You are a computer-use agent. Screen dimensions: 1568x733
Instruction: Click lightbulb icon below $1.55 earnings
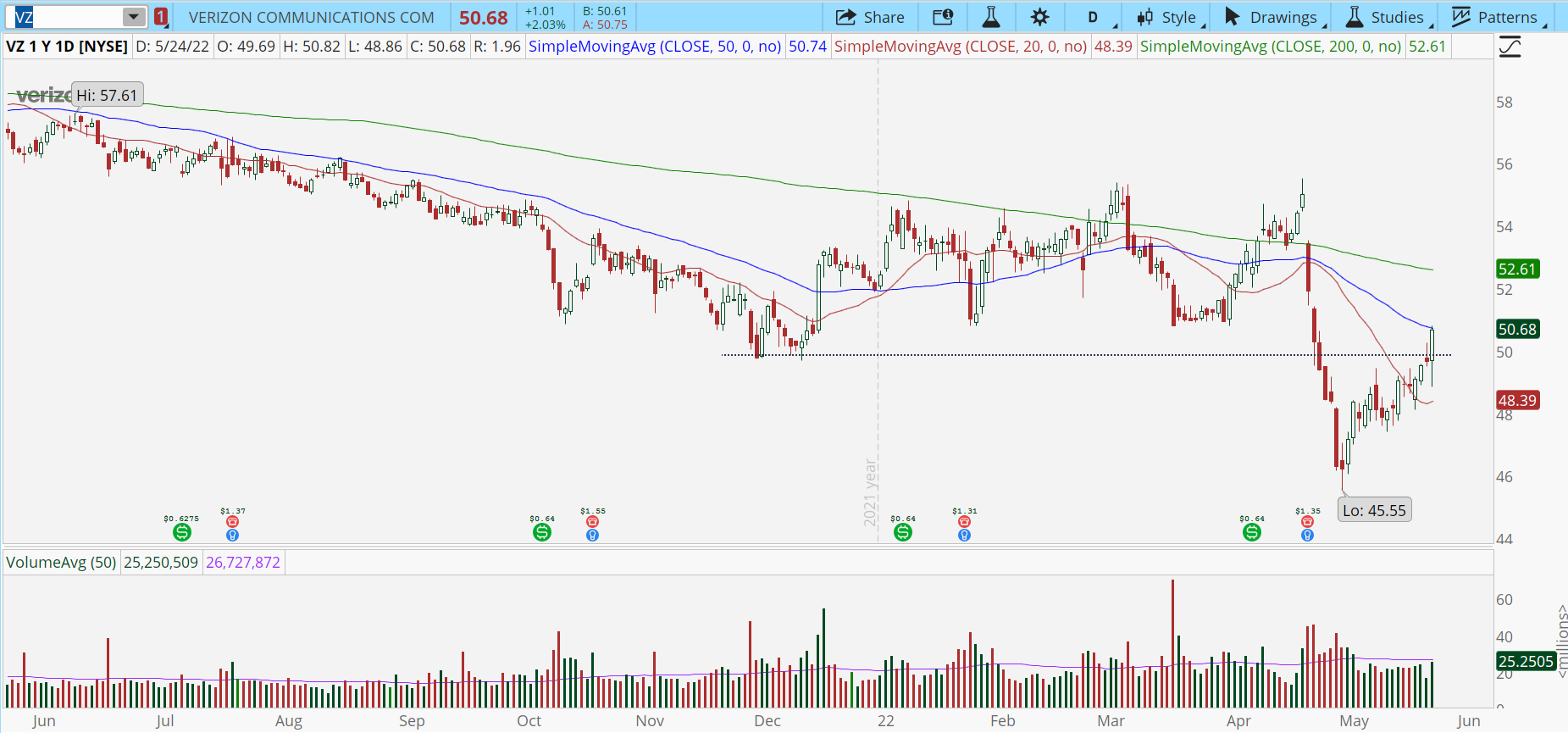coord(593,536)
